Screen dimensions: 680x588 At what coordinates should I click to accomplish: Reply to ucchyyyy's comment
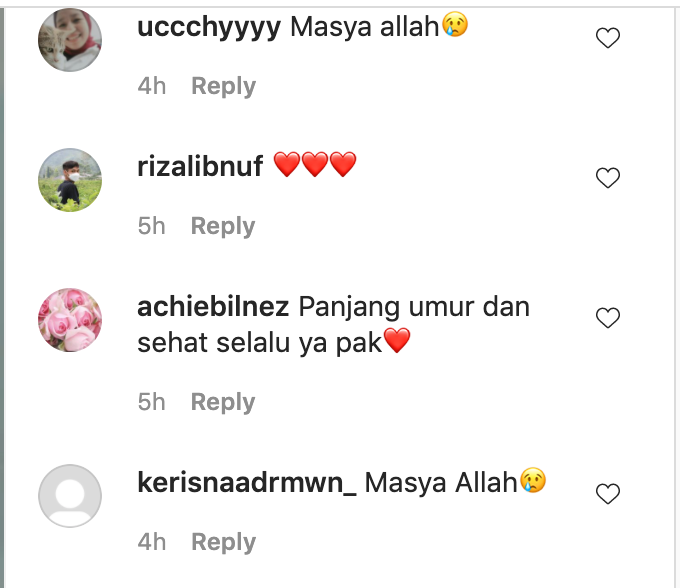click(223, 86)
